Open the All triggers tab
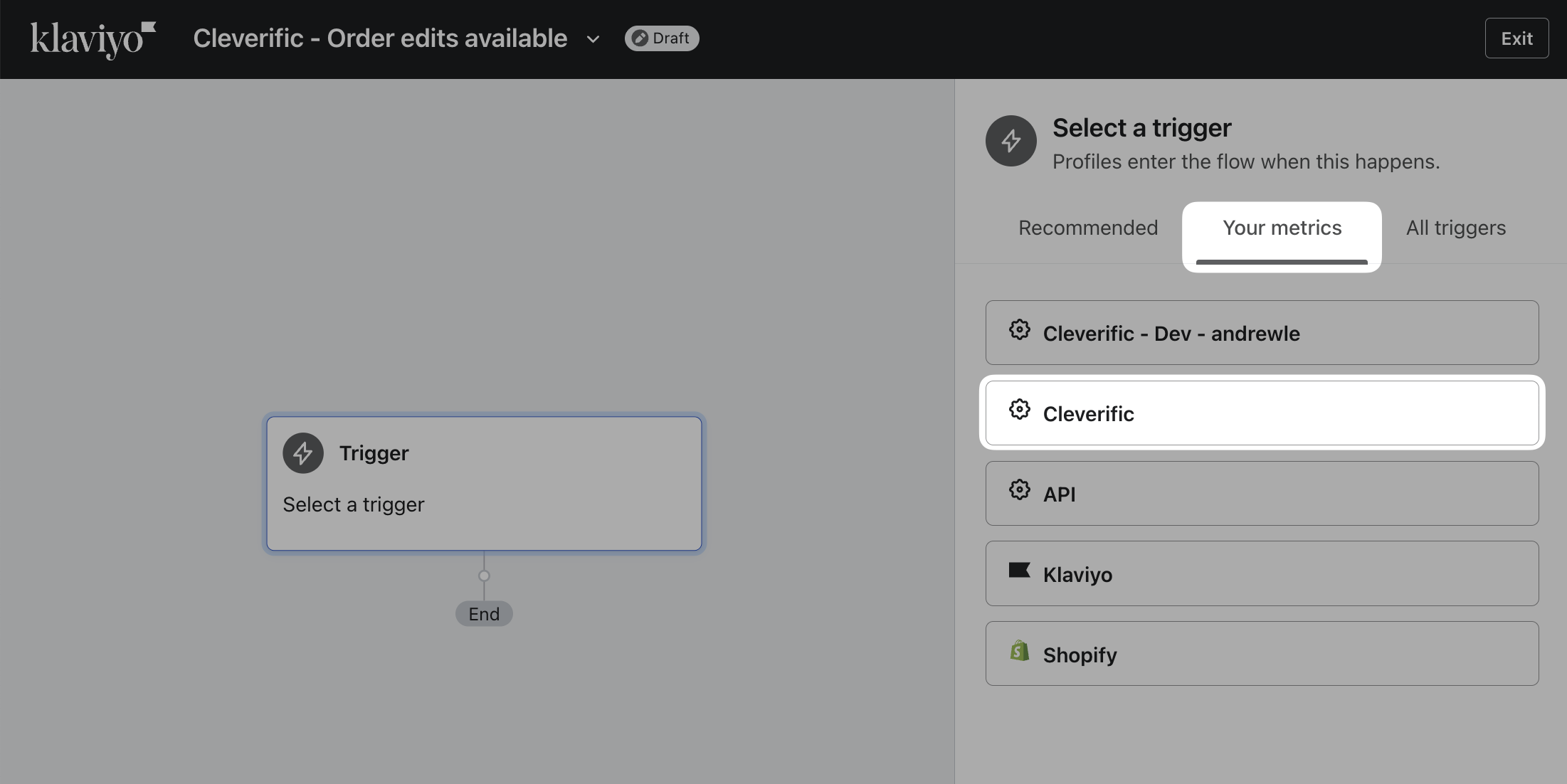The image size is (1567, 784). (1455, 228)
